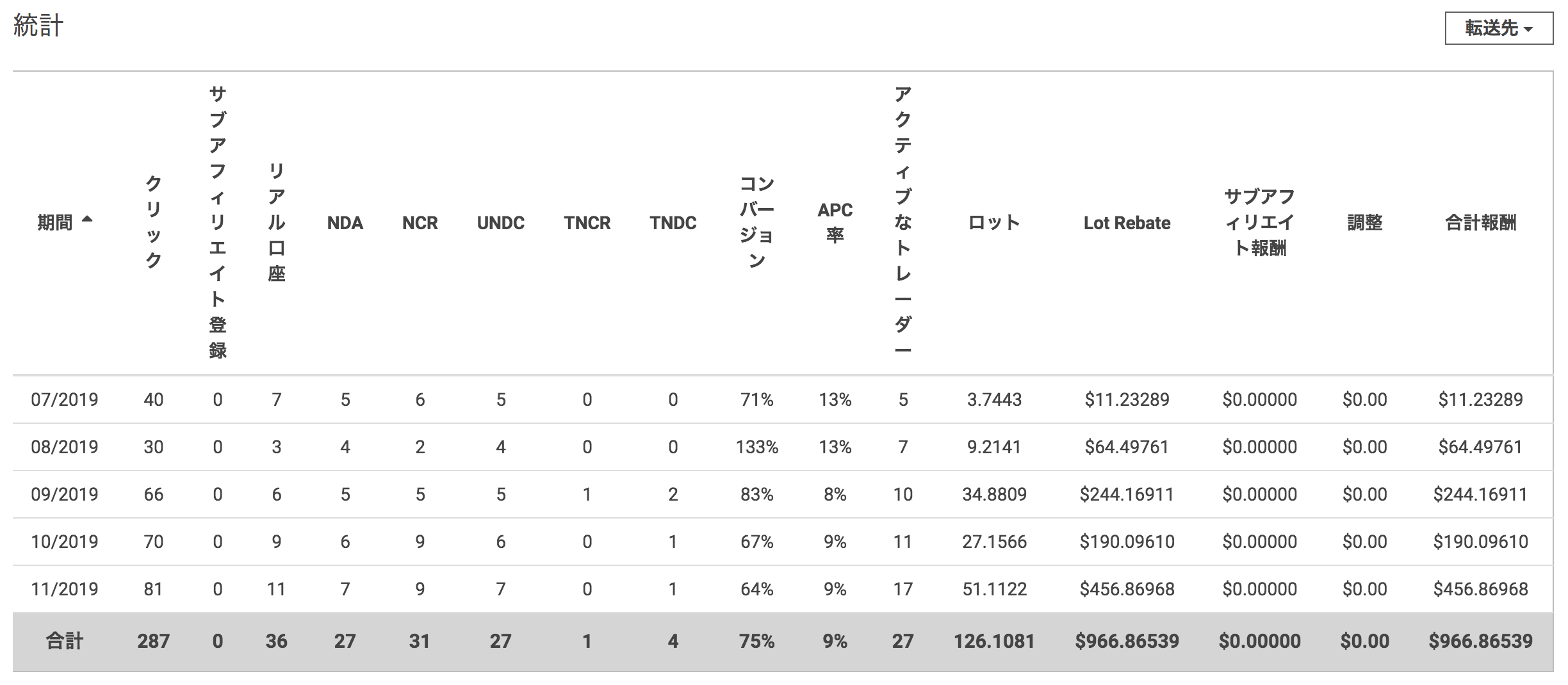Click the 統計 section heading
This screenshot has width=1568, height=685.
(38, 26)
